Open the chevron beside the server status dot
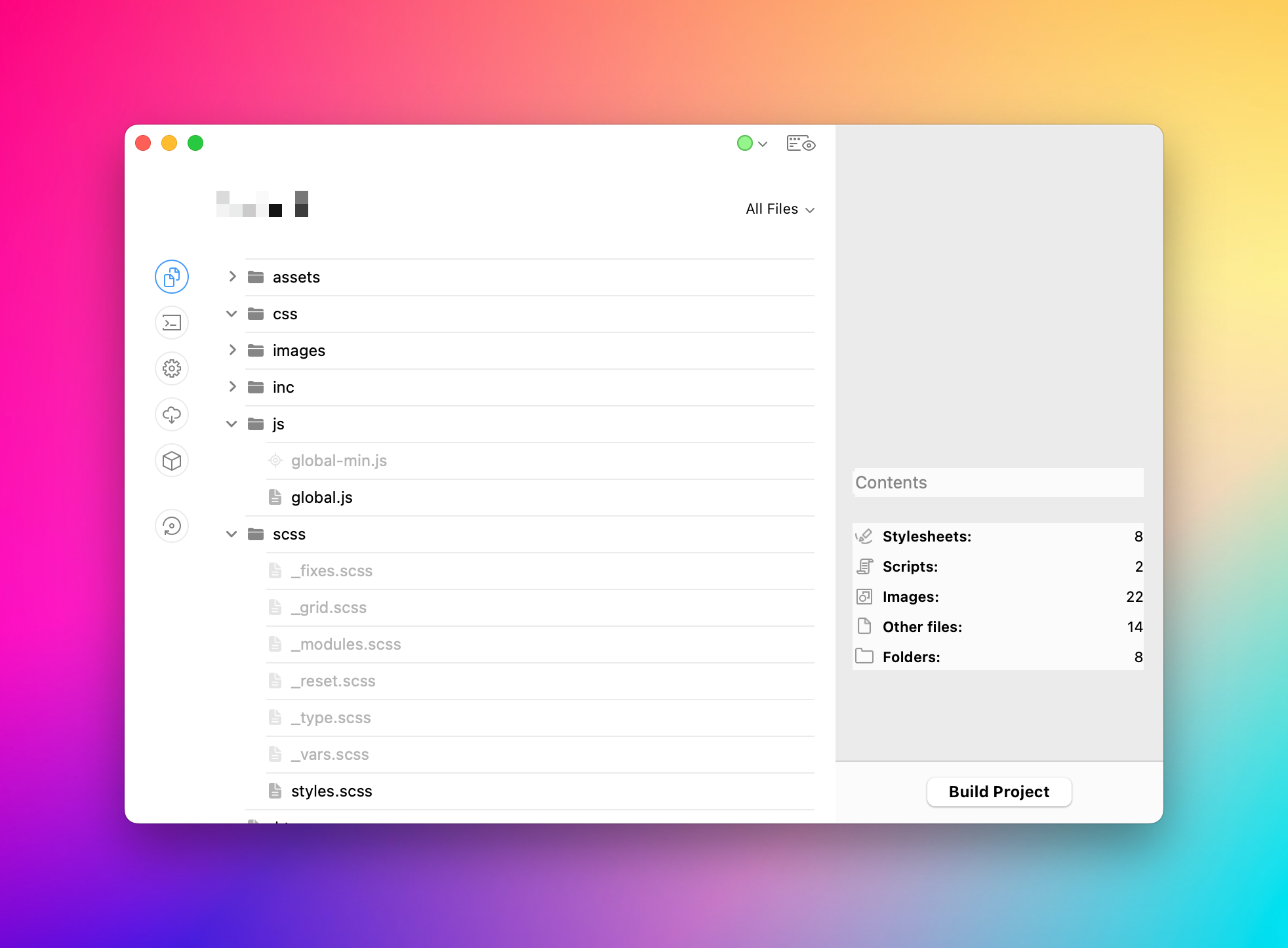 [x=761, y=143]
